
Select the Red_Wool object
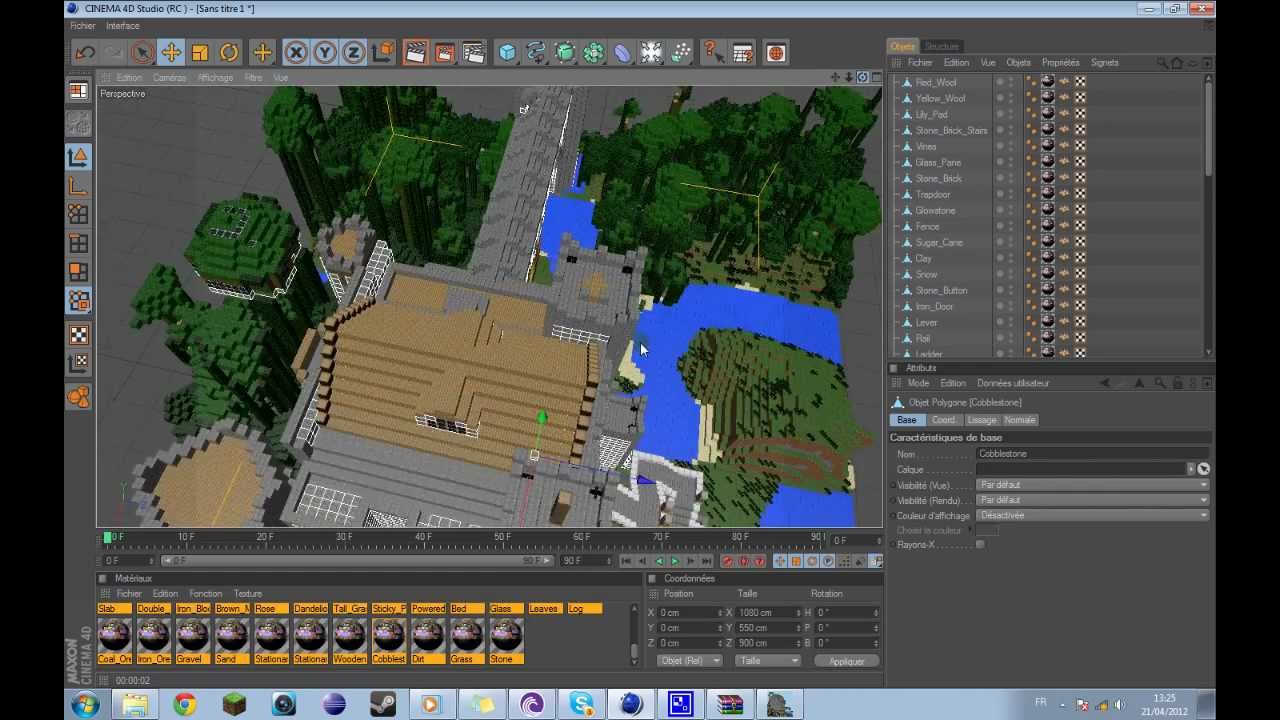pos(936,82)
